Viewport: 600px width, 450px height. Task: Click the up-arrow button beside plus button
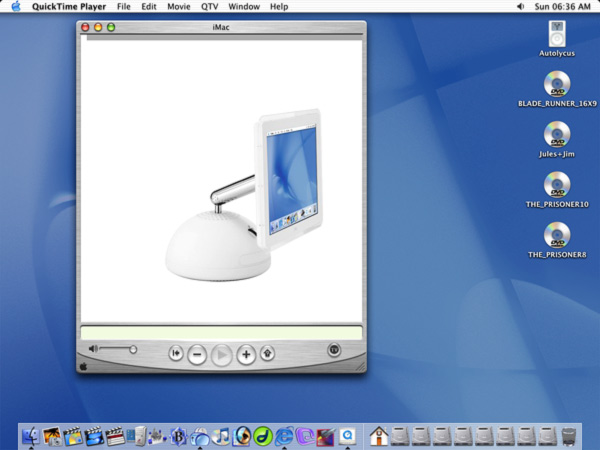[267, 353]
